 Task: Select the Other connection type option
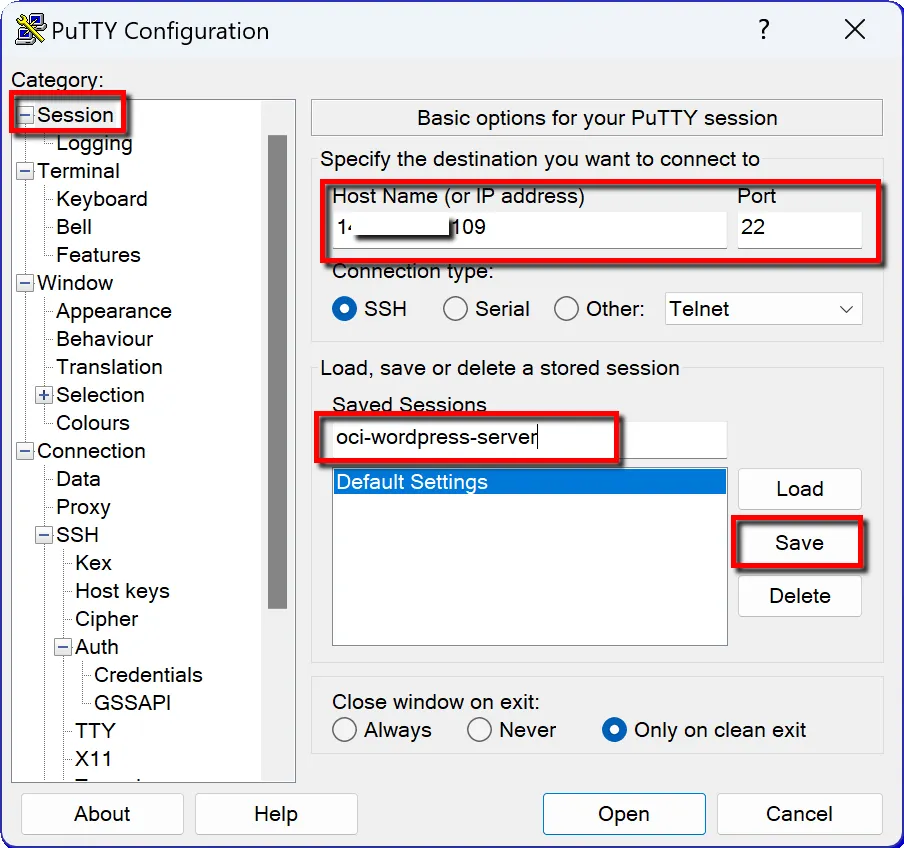tap(567, 309)
